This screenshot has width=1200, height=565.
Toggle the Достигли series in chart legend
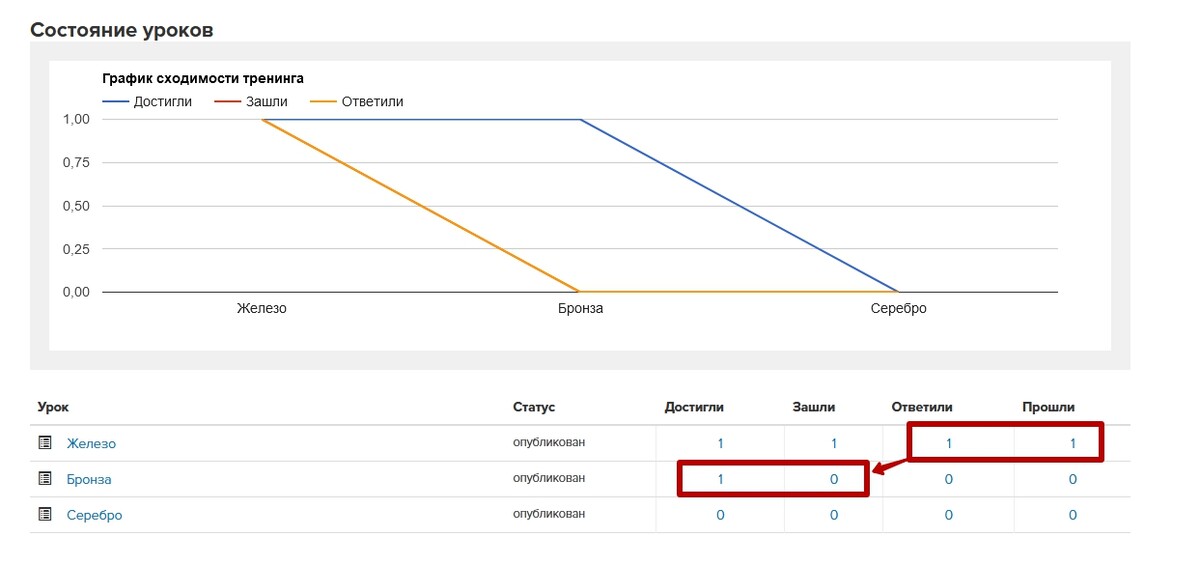(147, 101)
